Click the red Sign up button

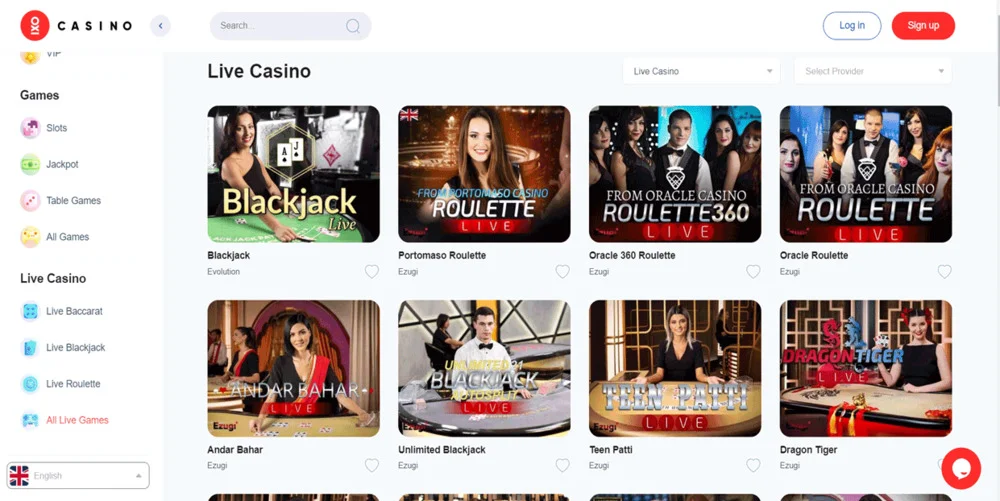pos(923,25)
